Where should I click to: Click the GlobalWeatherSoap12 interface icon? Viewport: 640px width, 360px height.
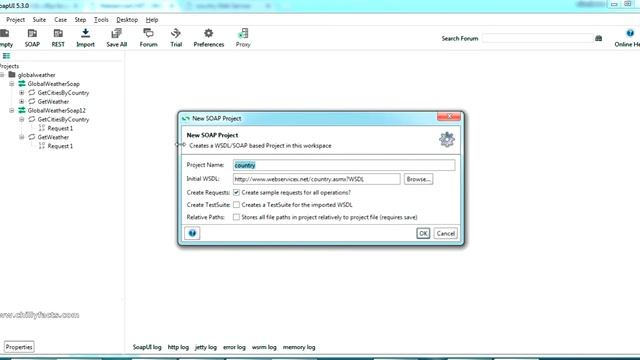[22, 110]
